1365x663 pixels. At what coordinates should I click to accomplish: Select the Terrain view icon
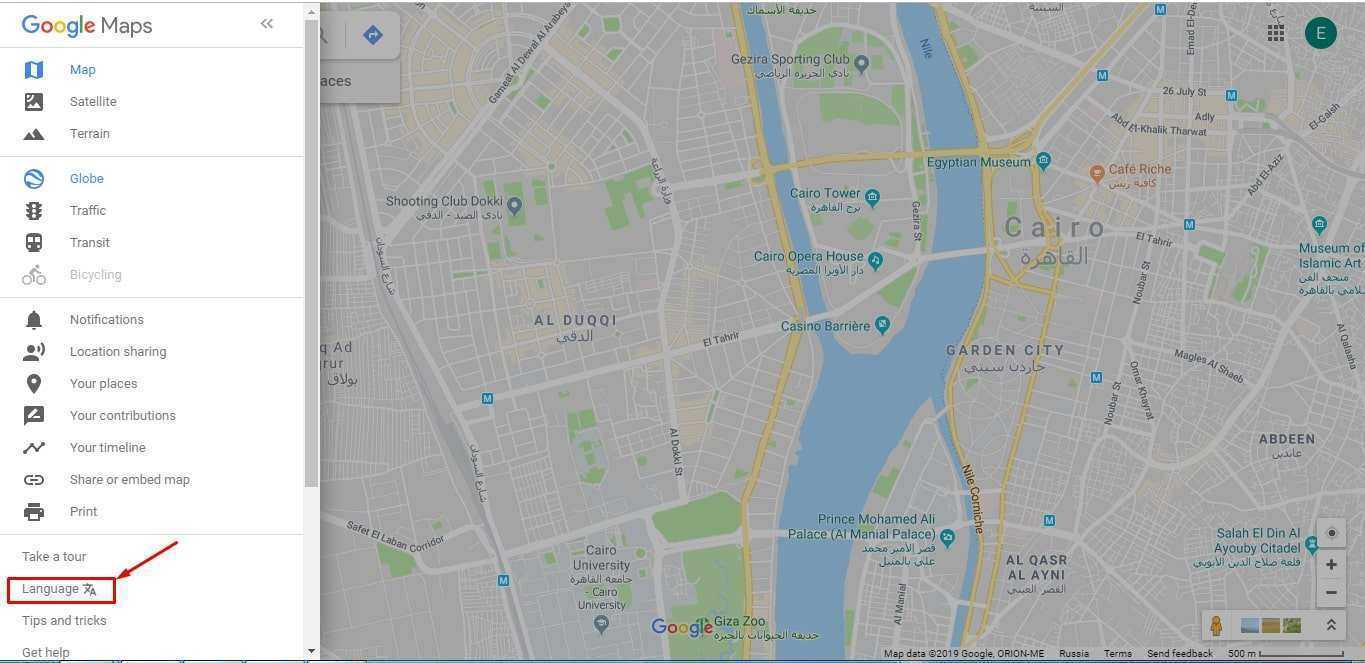click(x=34, y=134)
